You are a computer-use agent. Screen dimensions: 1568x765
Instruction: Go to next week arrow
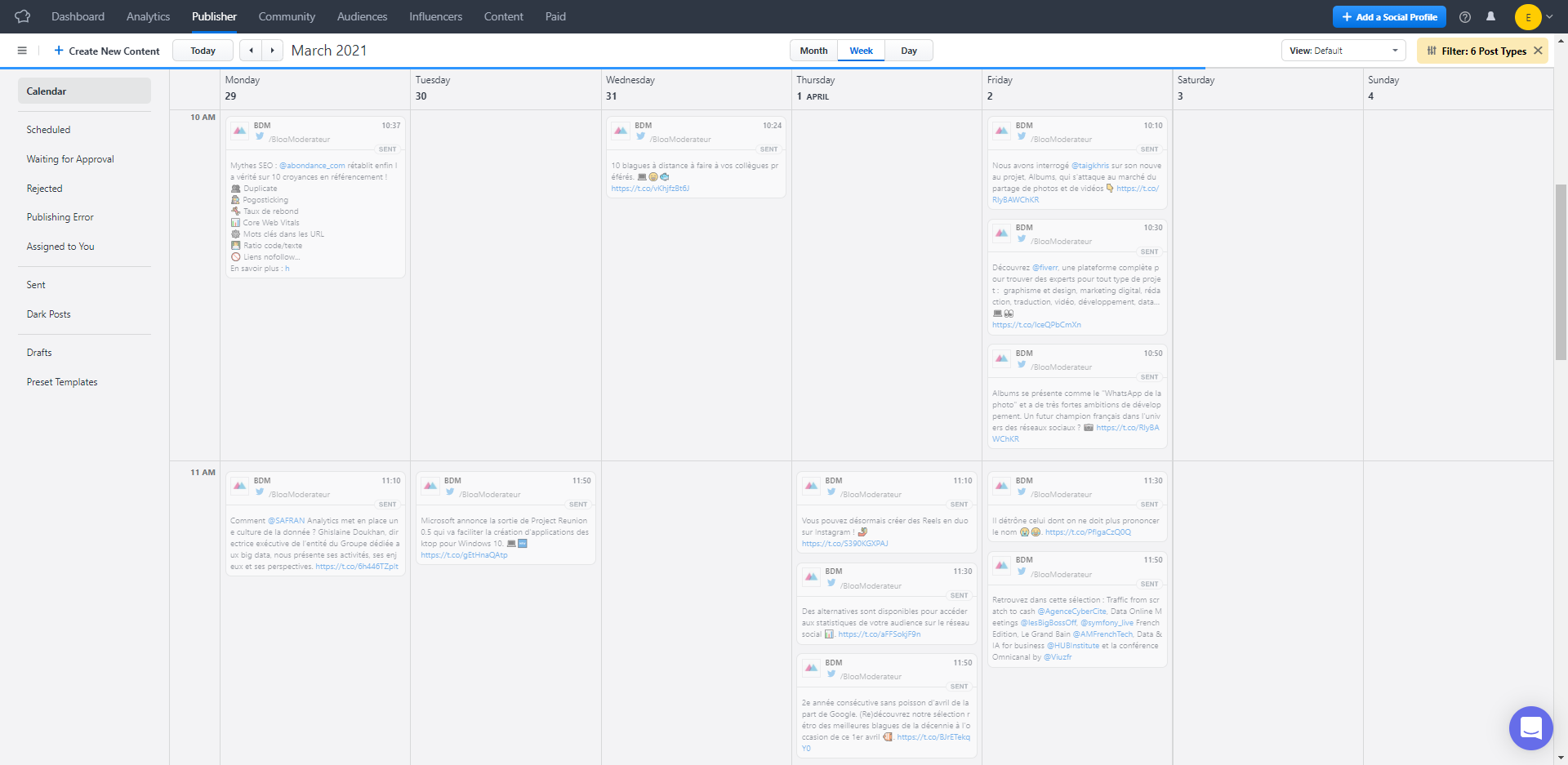point(272,51)
